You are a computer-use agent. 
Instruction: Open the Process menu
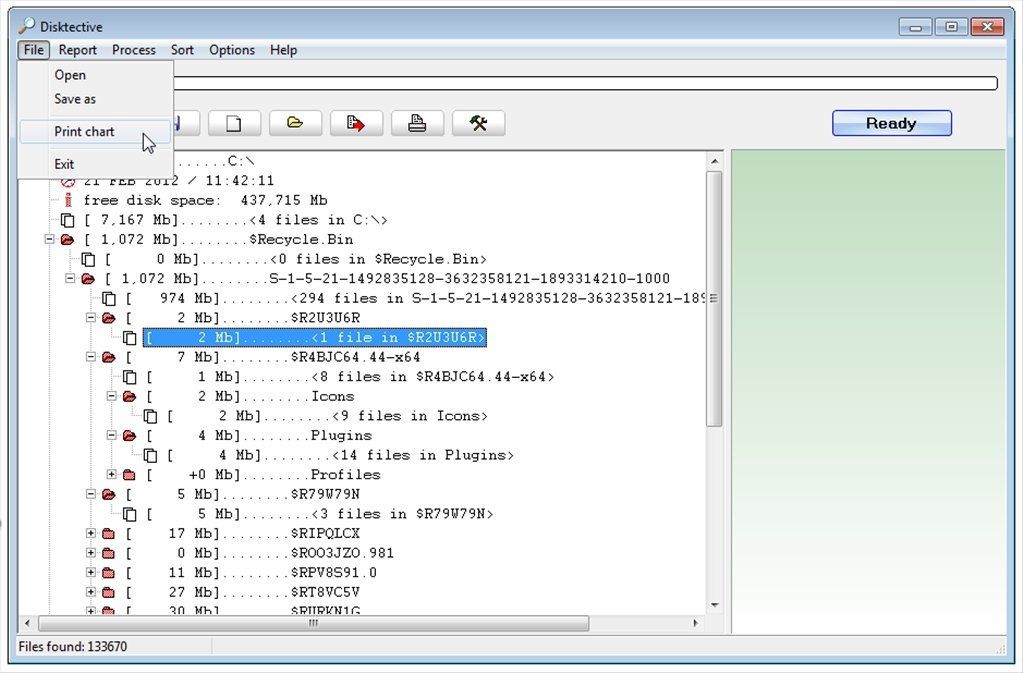click(134, 50)
